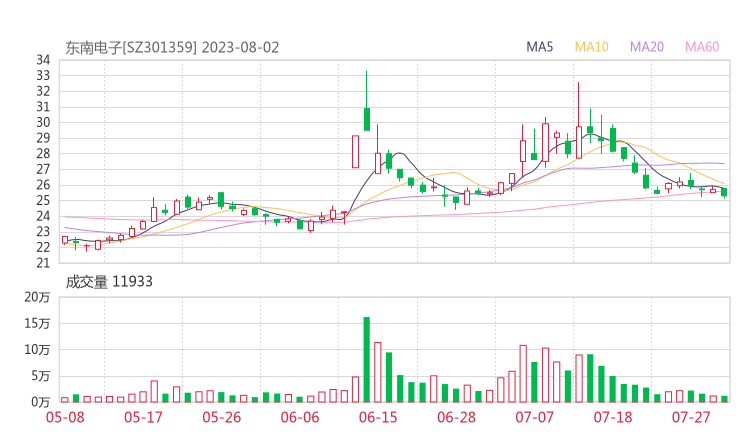Click the 06-15 date label
Image resolution: width=740 pixels, height=440 pixels.
pyautogui.click(x=378, y=417)
